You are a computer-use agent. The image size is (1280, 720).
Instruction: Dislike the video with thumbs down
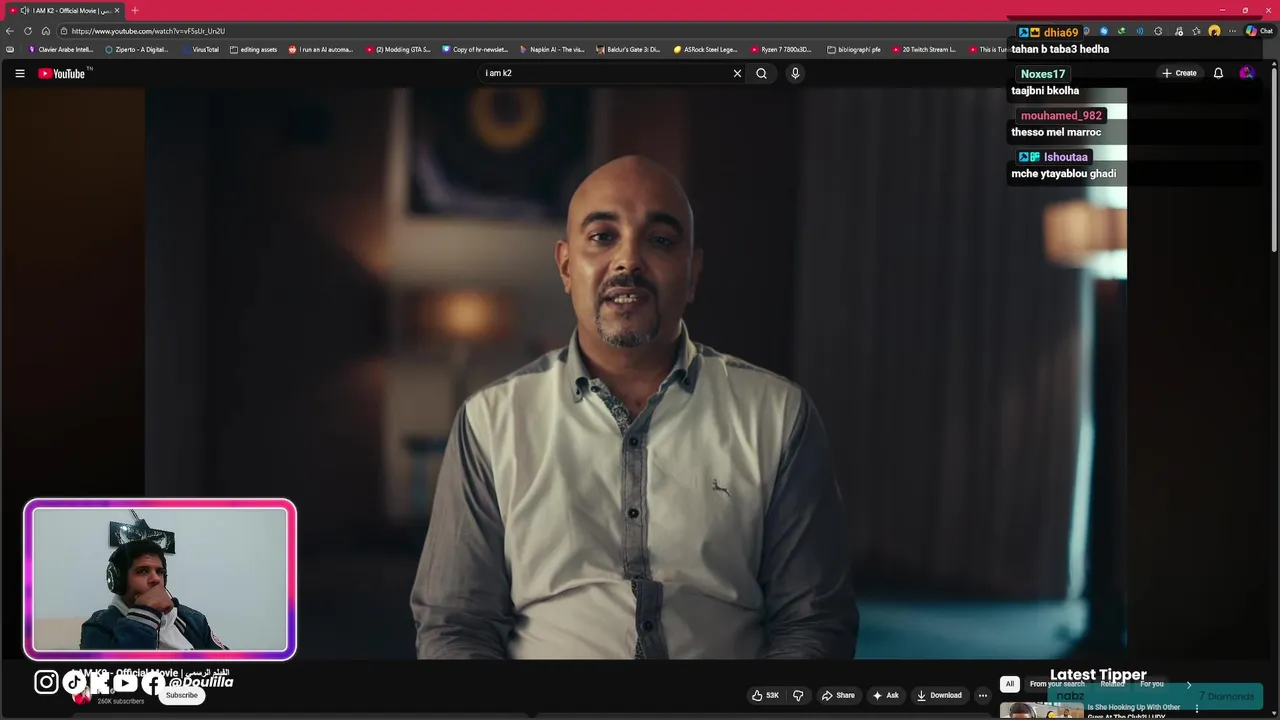click(798, 695)
